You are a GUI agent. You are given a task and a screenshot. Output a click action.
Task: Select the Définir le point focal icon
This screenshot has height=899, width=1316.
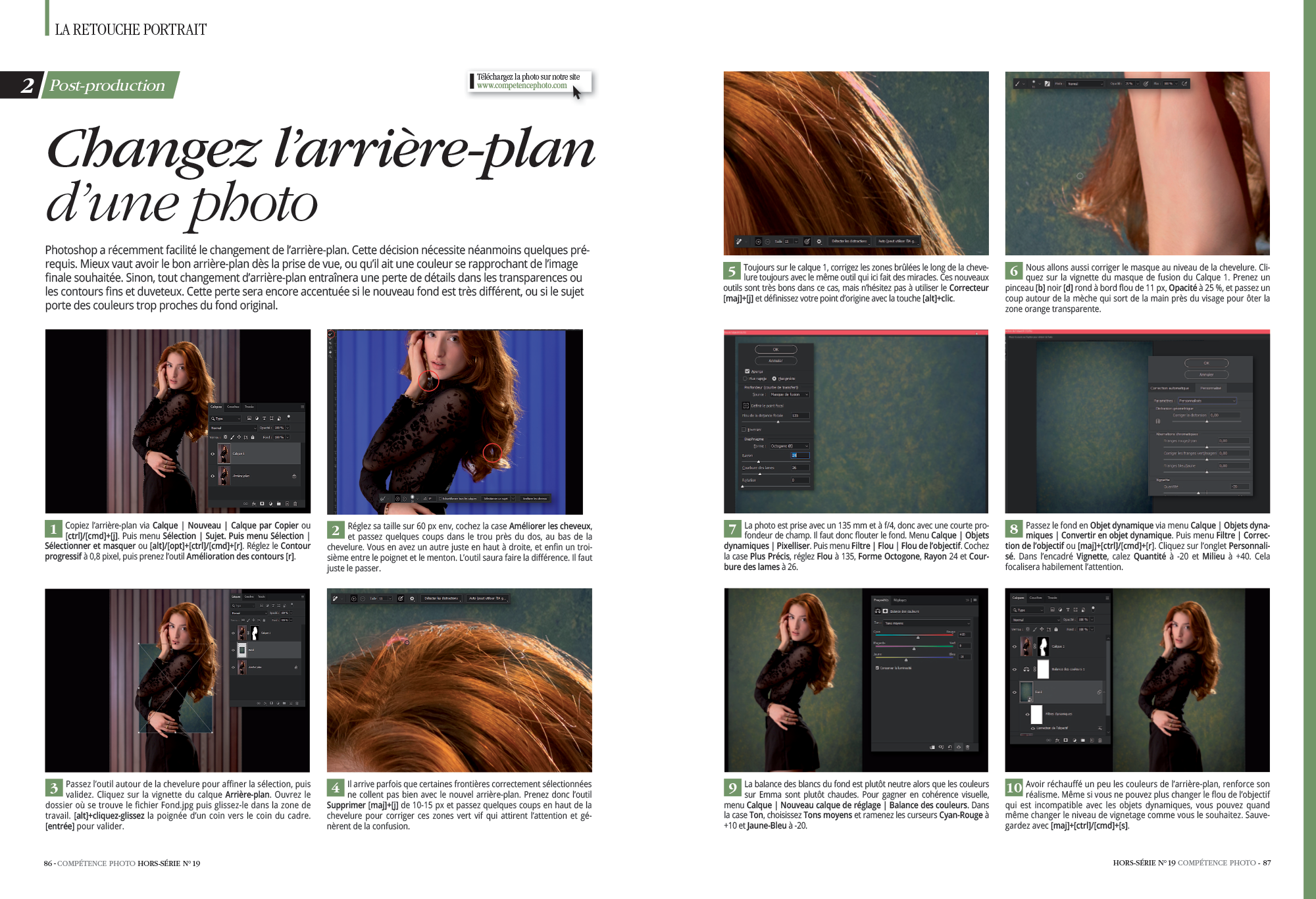[x=746, y=406]
